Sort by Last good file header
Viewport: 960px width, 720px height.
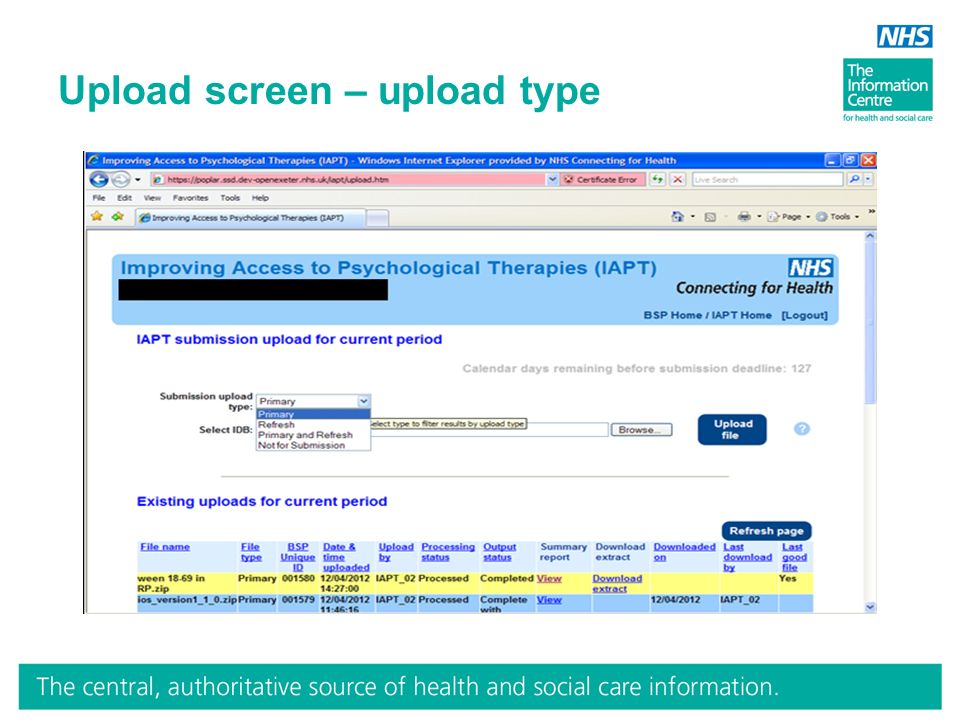coord(794,557)
